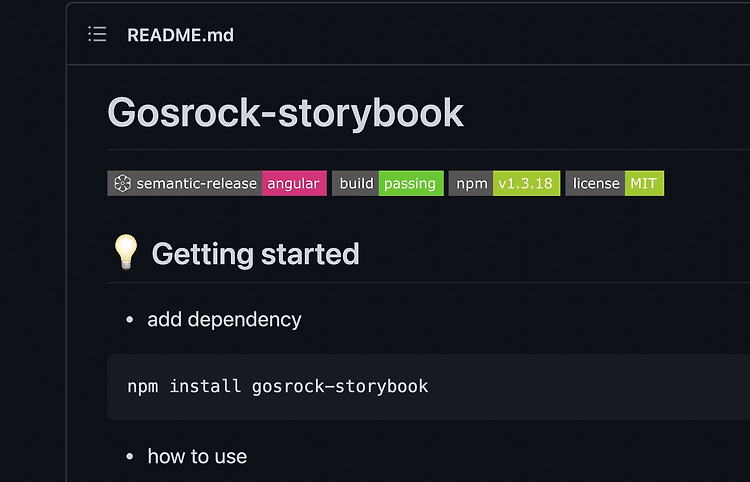
Task: Click the npm install gosrock-storybook code block
Action: 429,387
